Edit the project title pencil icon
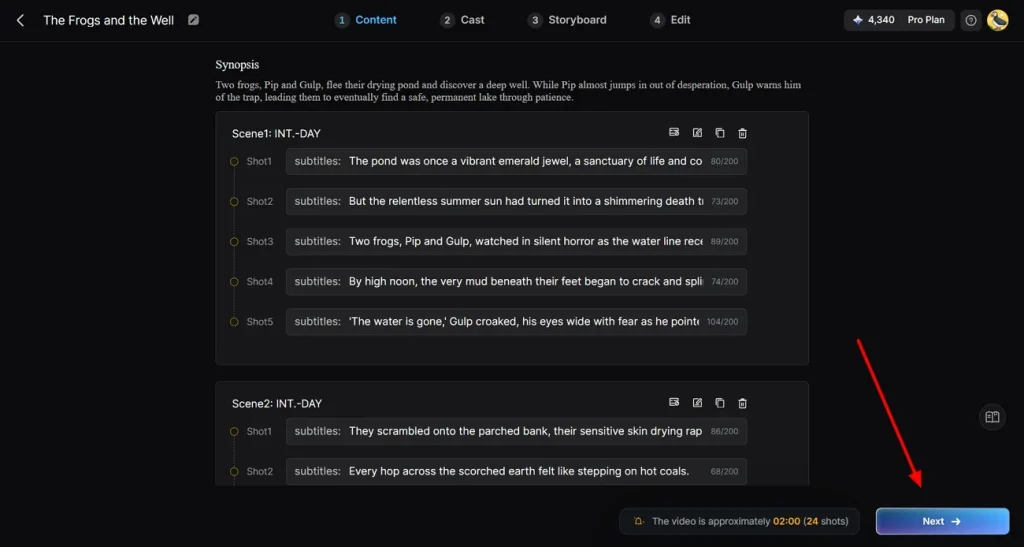Screen dimensions: 1024x547 (x=193, y=20)
